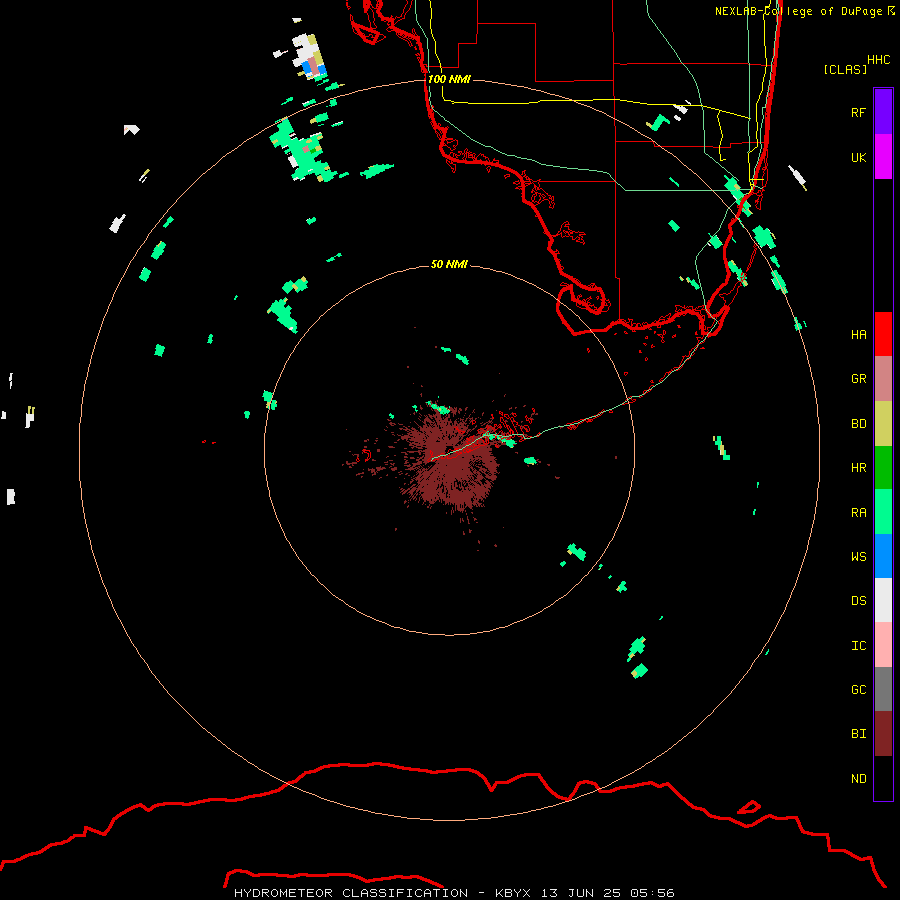The width and height of the screenshot is (900, 900).
Task: Click the RA legend label
Action: point(858,513)
